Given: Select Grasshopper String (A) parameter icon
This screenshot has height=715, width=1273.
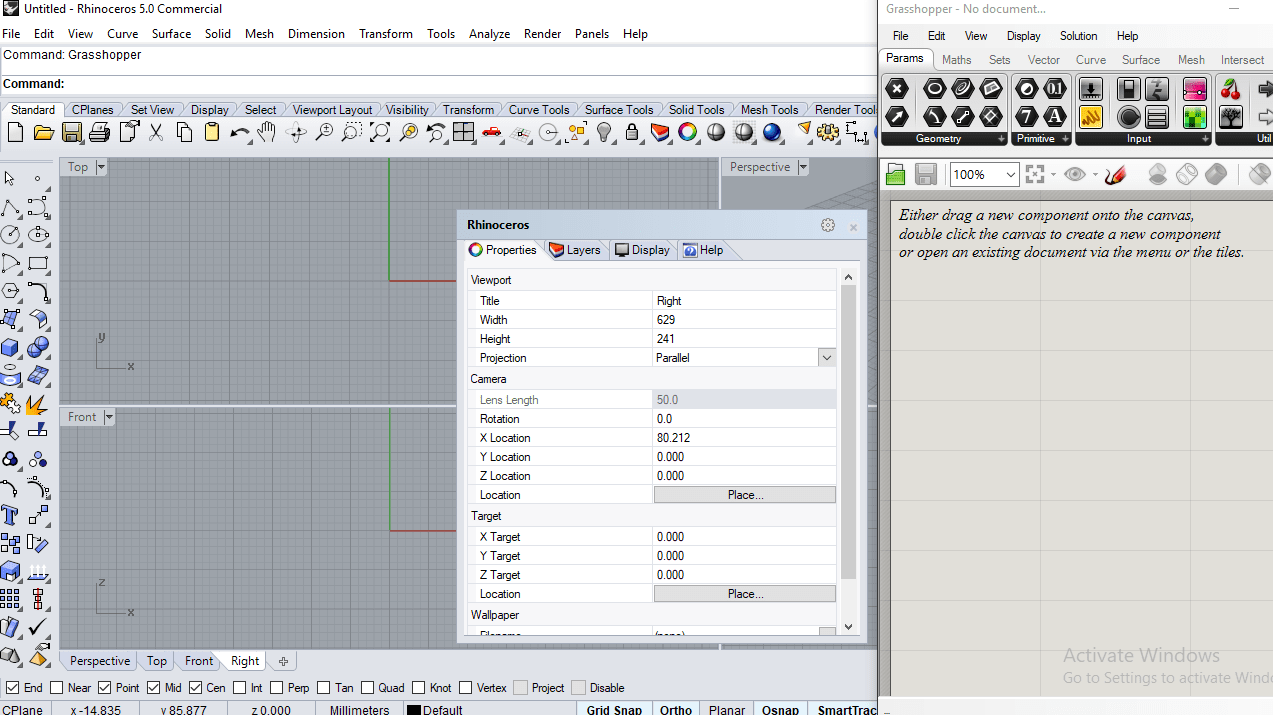Looking at the screenshot, I should [1055, 117].
